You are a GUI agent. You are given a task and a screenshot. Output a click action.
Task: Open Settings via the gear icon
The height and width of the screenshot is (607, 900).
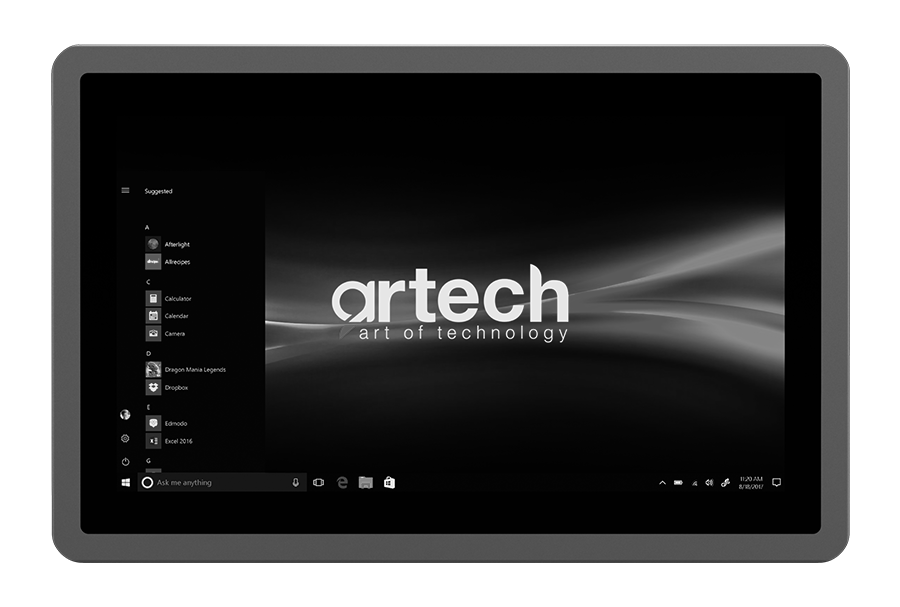[x=125, y=439]
